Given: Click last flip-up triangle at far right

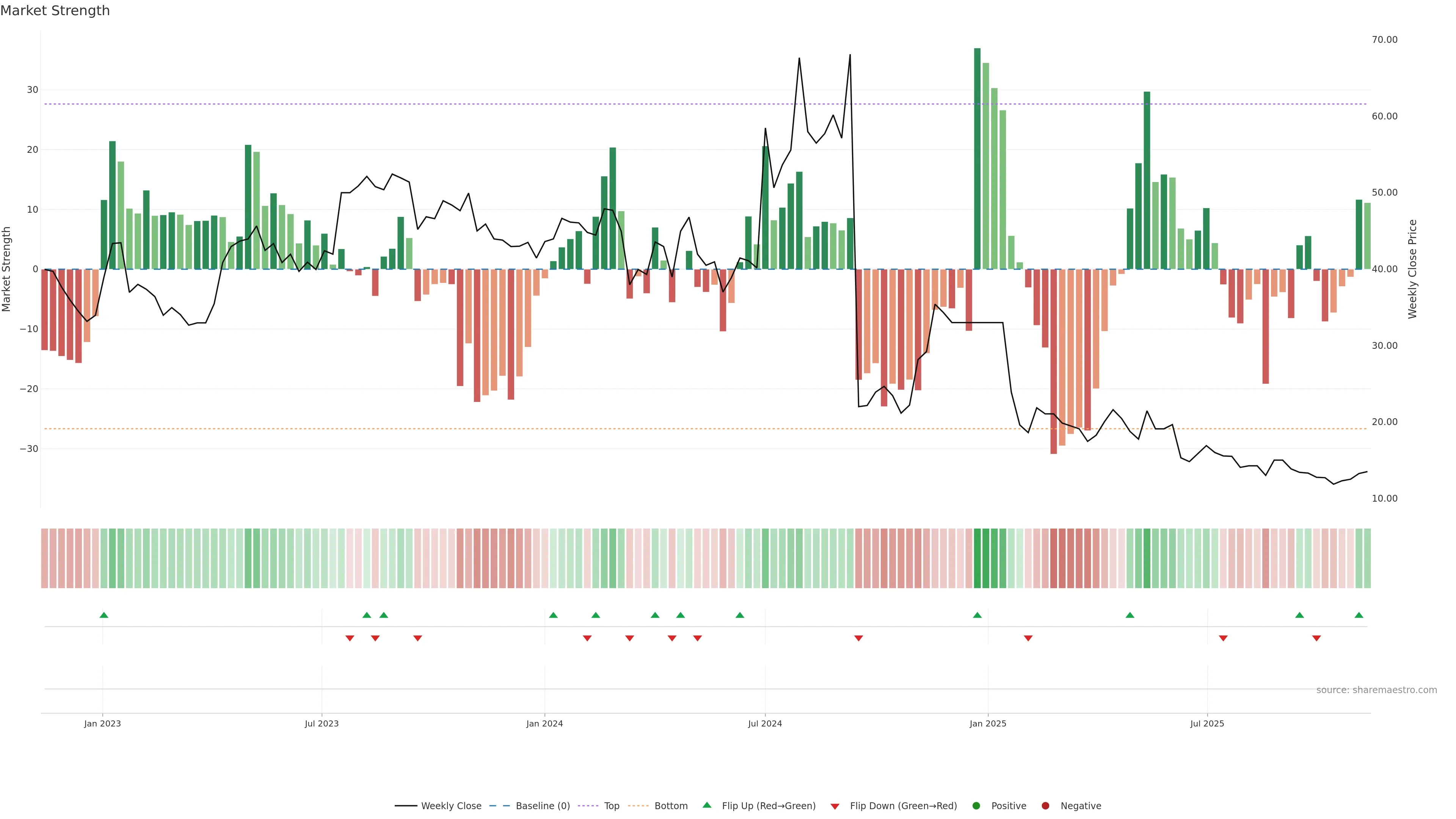Looking at the screenshot, I should pyautogui.click(x=1359, y=615).
